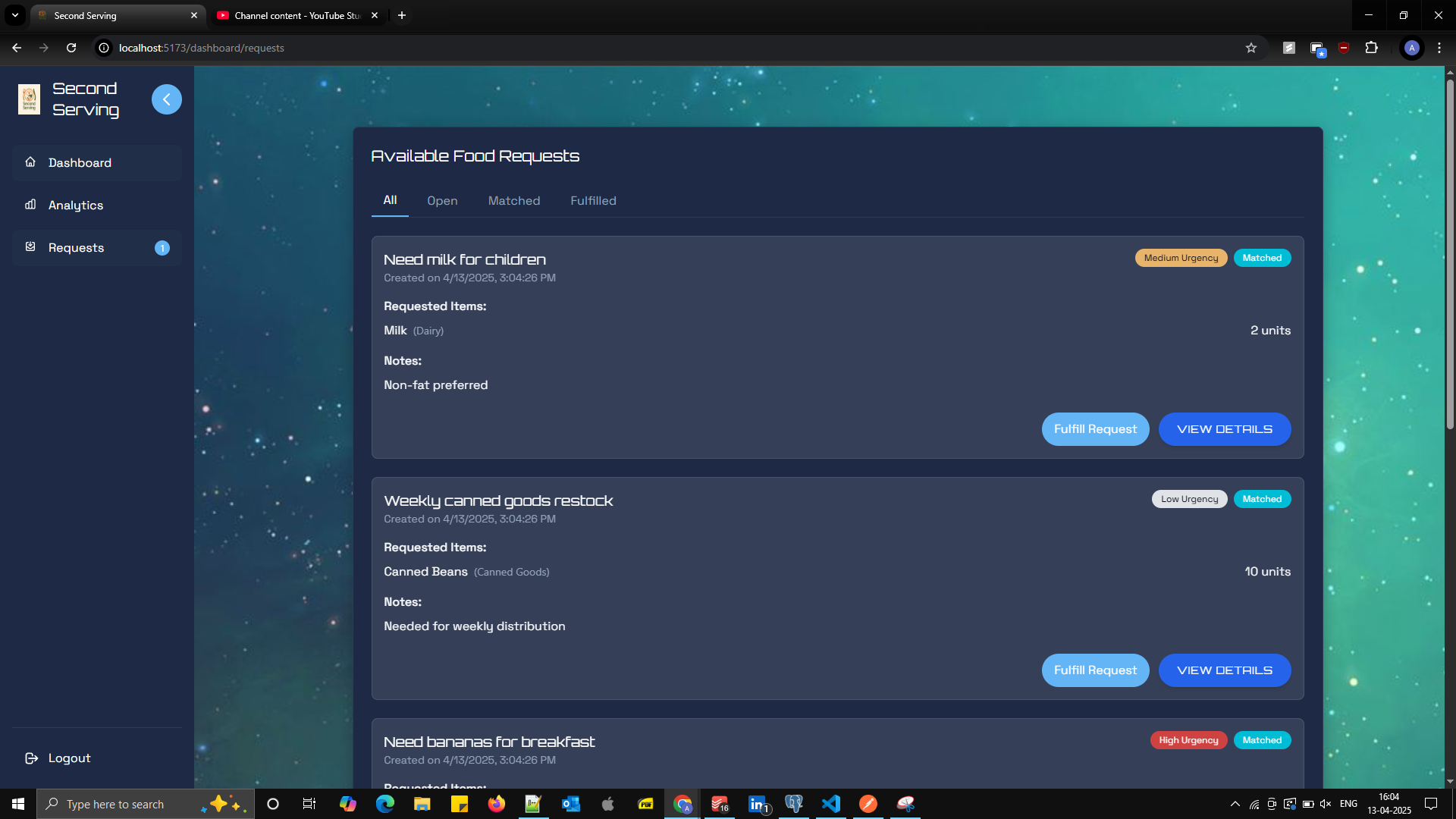Open the Chrome three-dot menu
The width and height of the screenshot is (1456, 819).
point(1439,48)
